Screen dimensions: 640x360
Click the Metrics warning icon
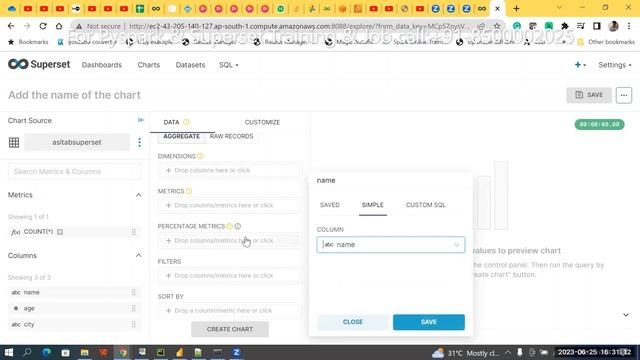click(x=189, y=191)
